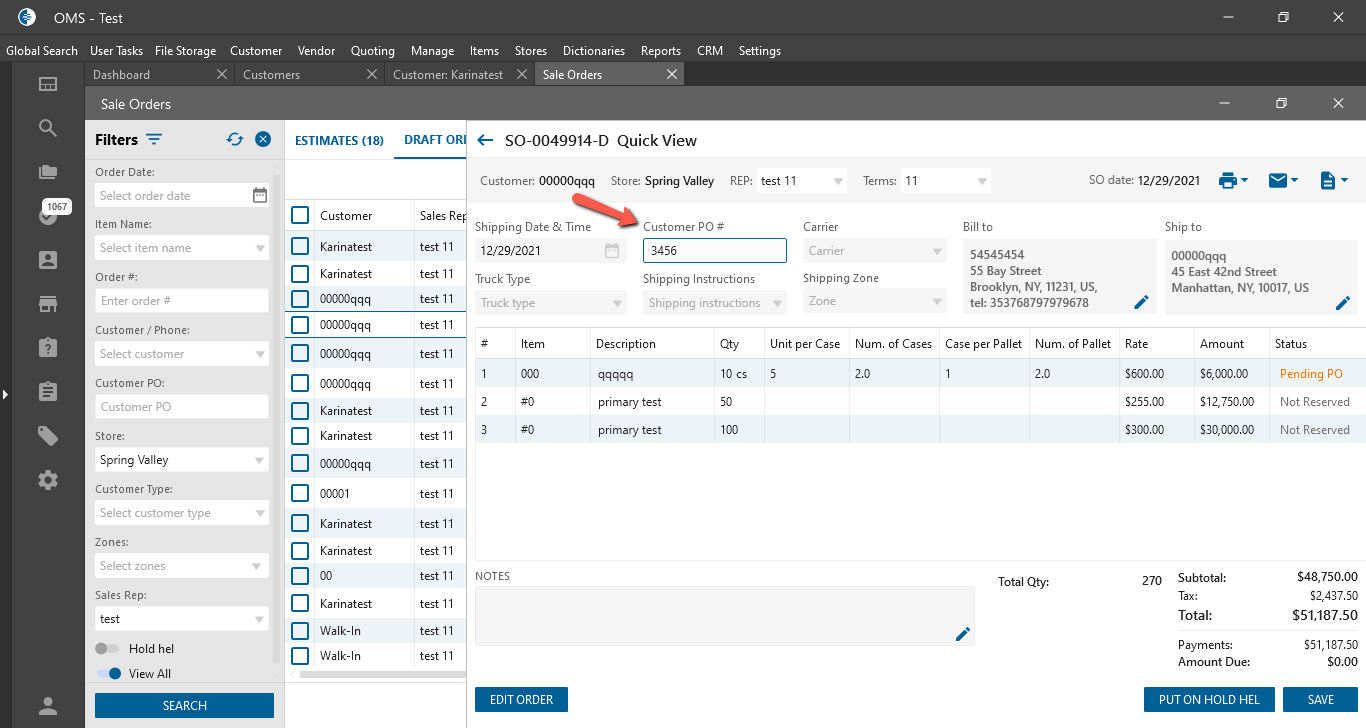Click the Customer PO # input field
Screen dimensions: 1366x728
[714, 251]
